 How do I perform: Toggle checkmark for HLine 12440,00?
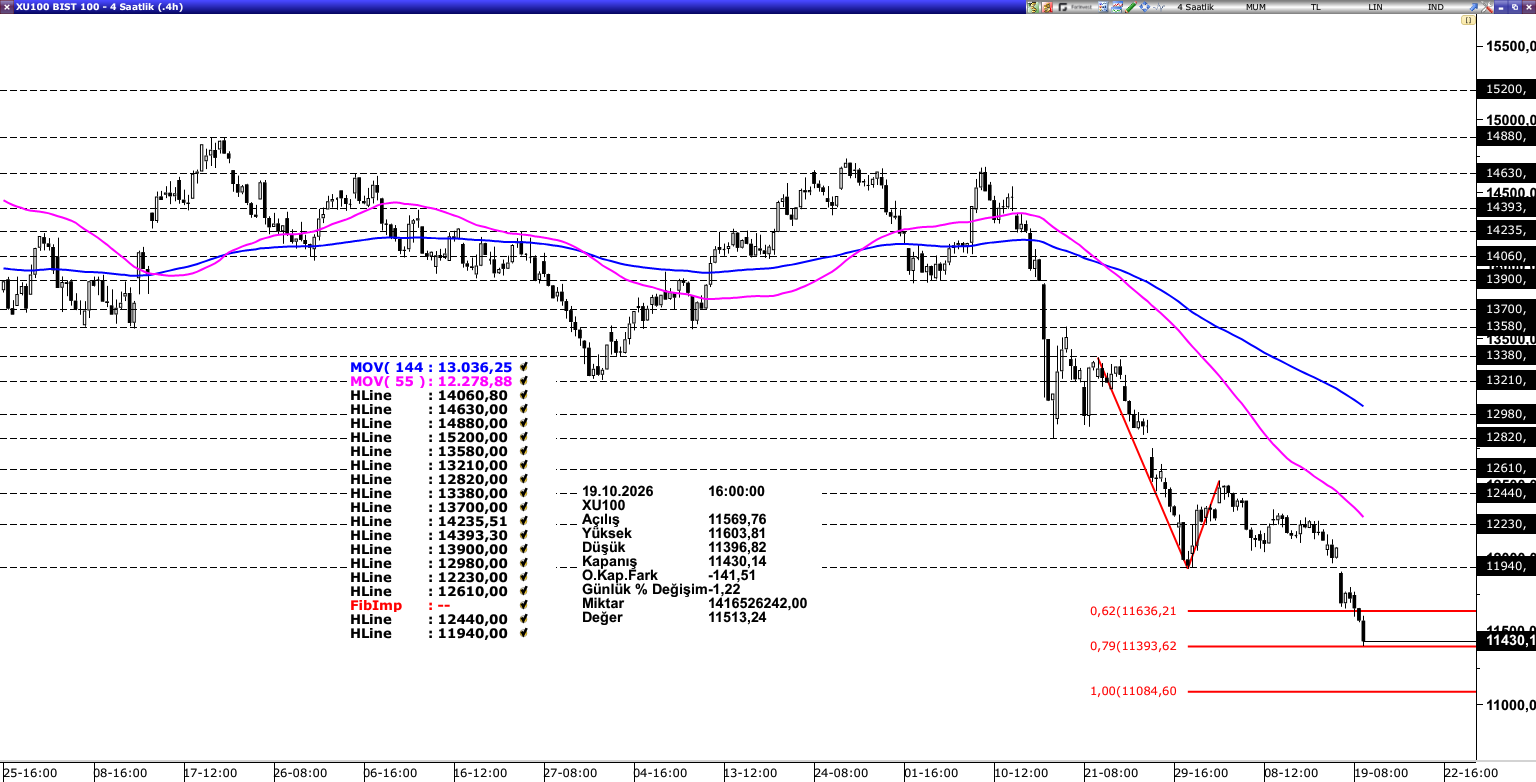tap(523, 620)
